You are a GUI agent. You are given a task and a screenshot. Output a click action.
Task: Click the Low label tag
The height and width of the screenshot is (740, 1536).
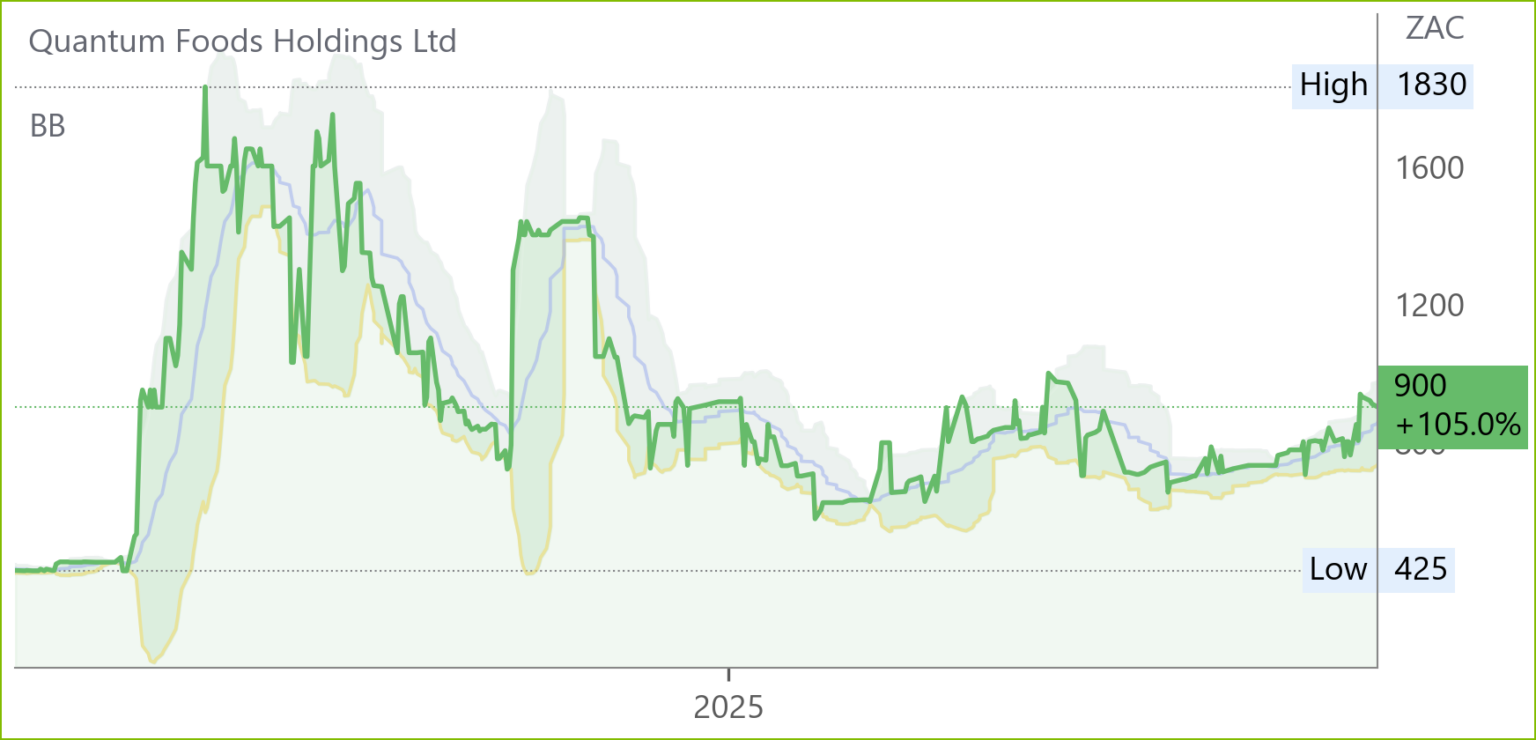[x=1338, y=570]
